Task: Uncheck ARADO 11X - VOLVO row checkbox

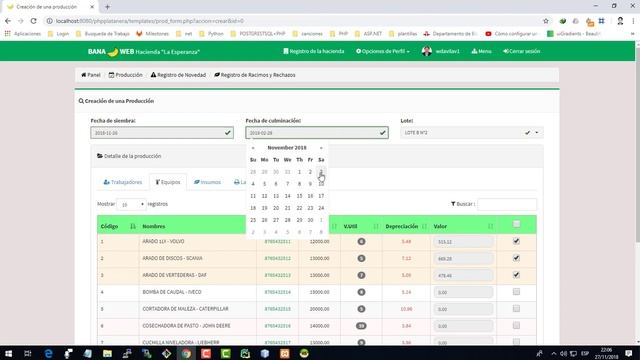Action: (x=516, y=241)
